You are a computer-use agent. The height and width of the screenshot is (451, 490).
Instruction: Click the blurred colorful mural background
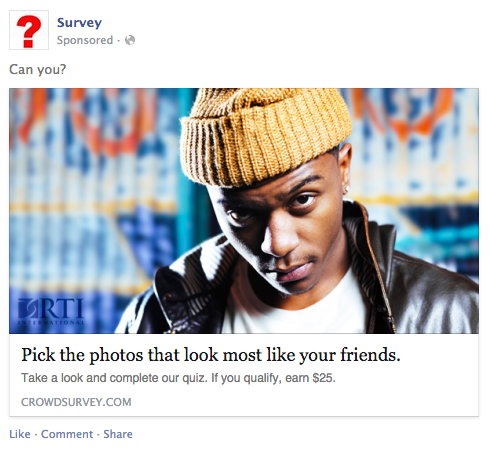90,187
